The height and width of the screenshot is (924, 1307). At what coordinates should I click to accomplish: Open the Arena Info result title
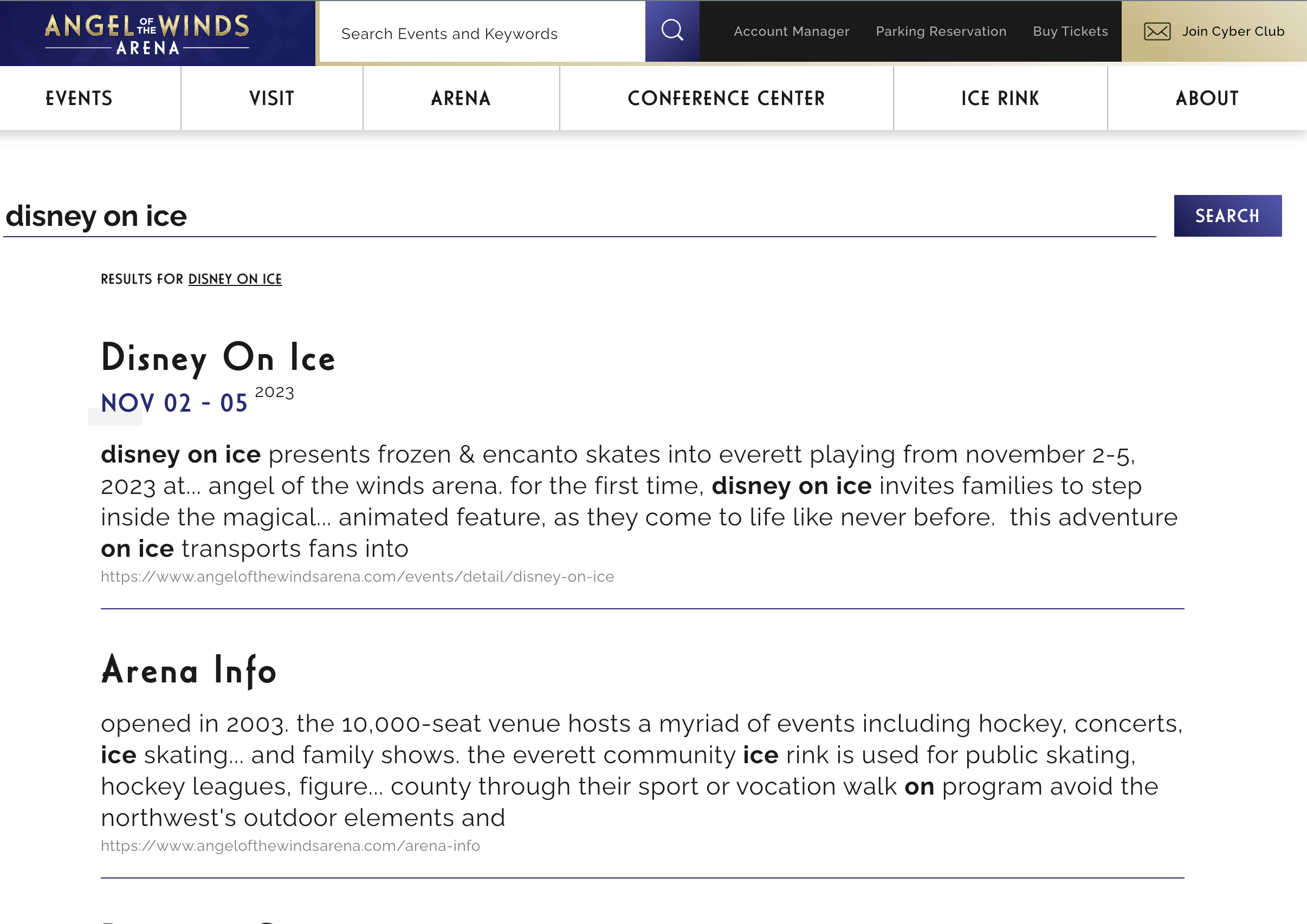(189, 670)
